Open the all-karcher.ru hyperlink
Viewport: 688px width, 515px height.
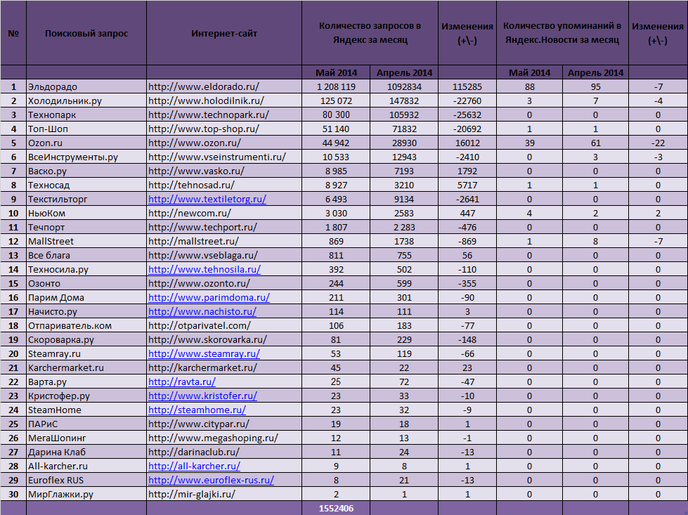194,466
